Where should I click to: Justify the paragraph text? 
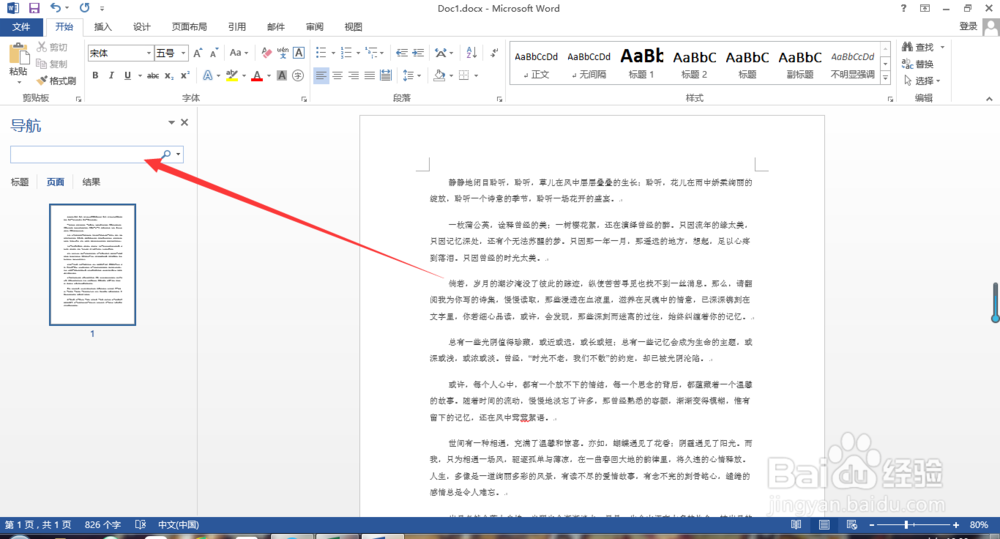[x=369, y=75]
